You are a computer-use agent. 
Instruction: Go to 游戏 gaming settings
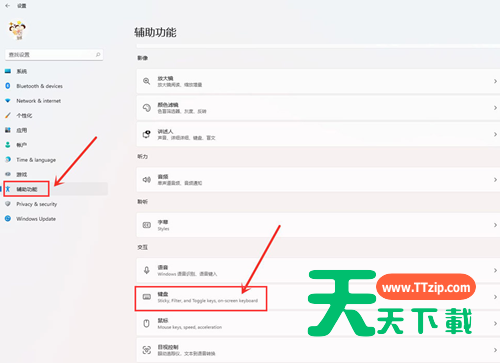click(22, 174)
